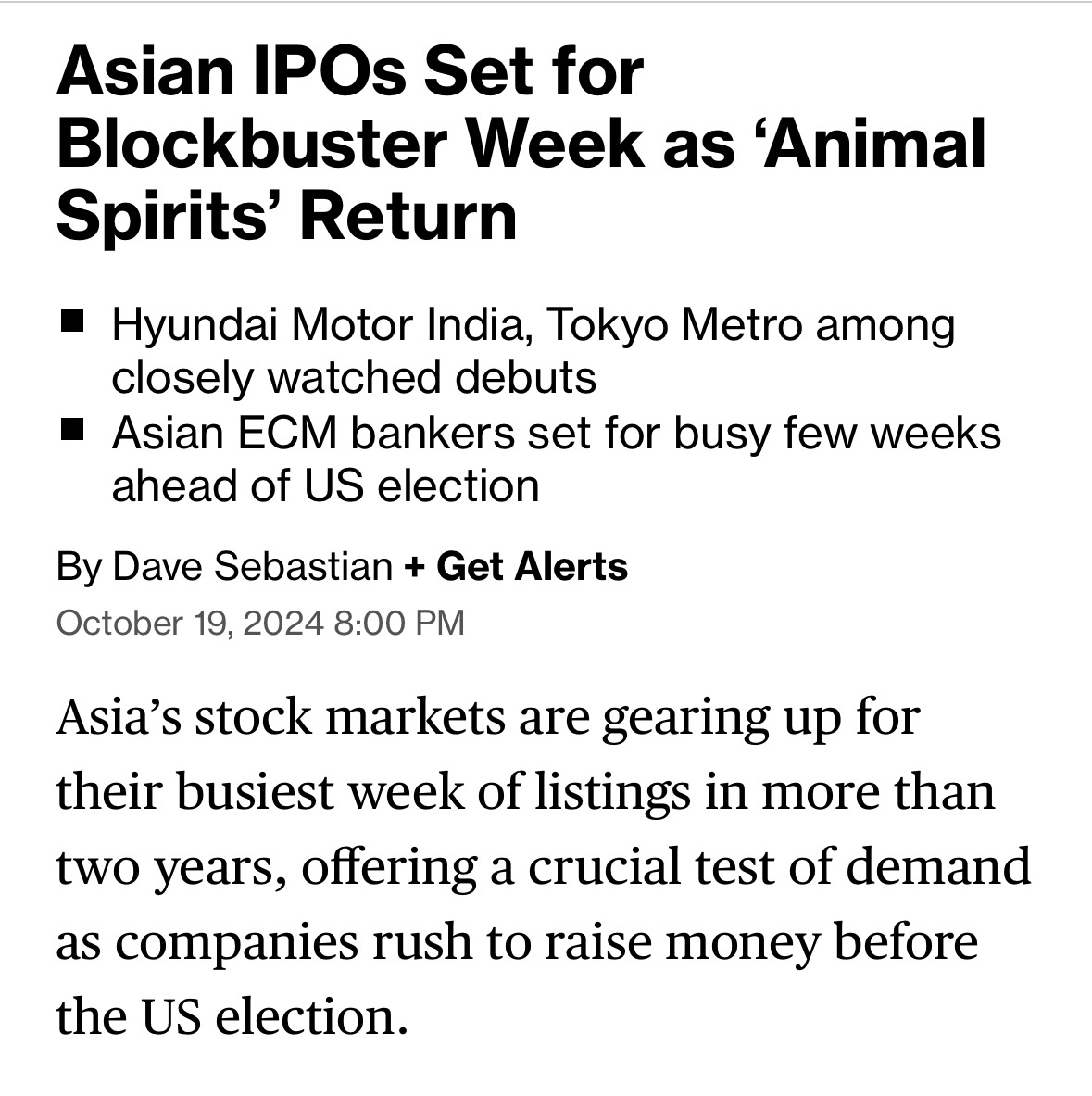
Task: Click author name Dave Sebastian
Action: coord(252,566)
